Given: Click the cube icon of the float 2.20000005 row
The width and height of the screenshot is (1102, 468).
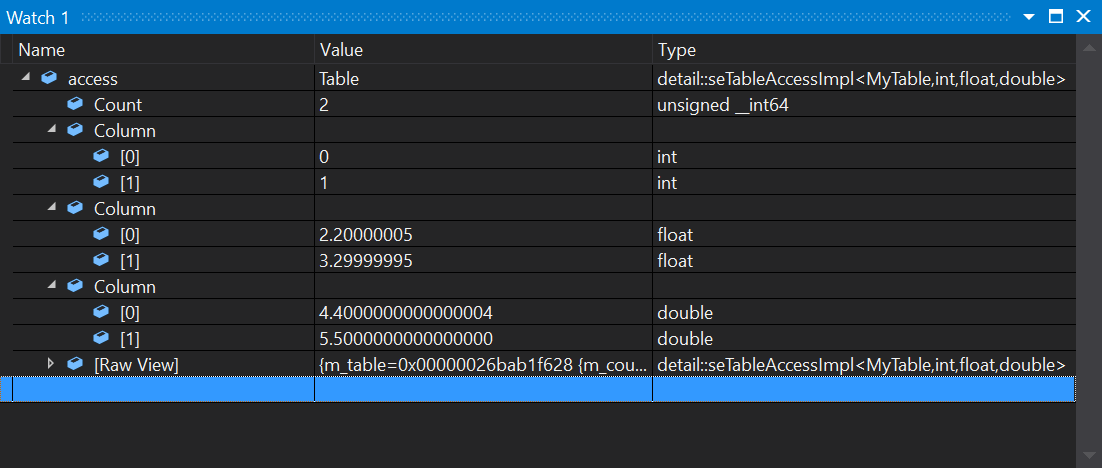Looking at the screenshot, I should pyautogui.click(x=100, y=234).
